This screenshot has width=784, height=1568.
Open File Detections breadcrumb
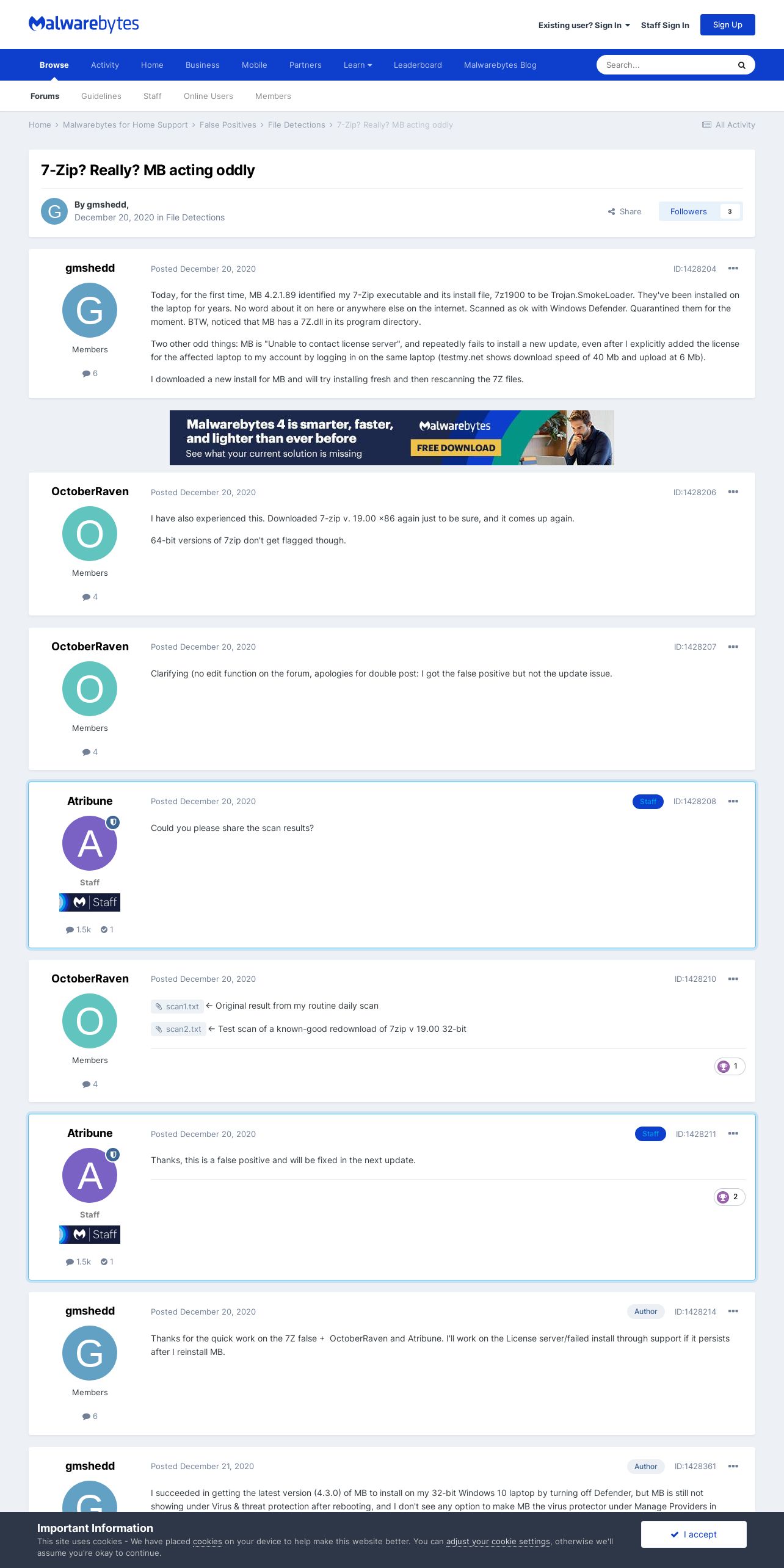pos(297,125)
